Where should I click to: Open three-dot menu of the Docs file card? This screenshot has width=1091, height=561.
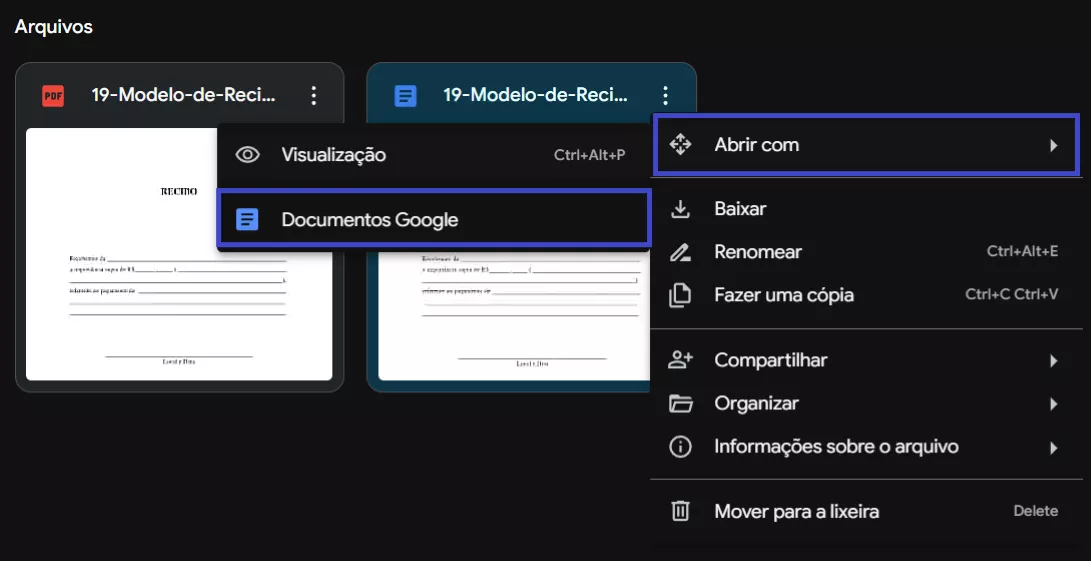pyautogui.click(x=666, y=95)
